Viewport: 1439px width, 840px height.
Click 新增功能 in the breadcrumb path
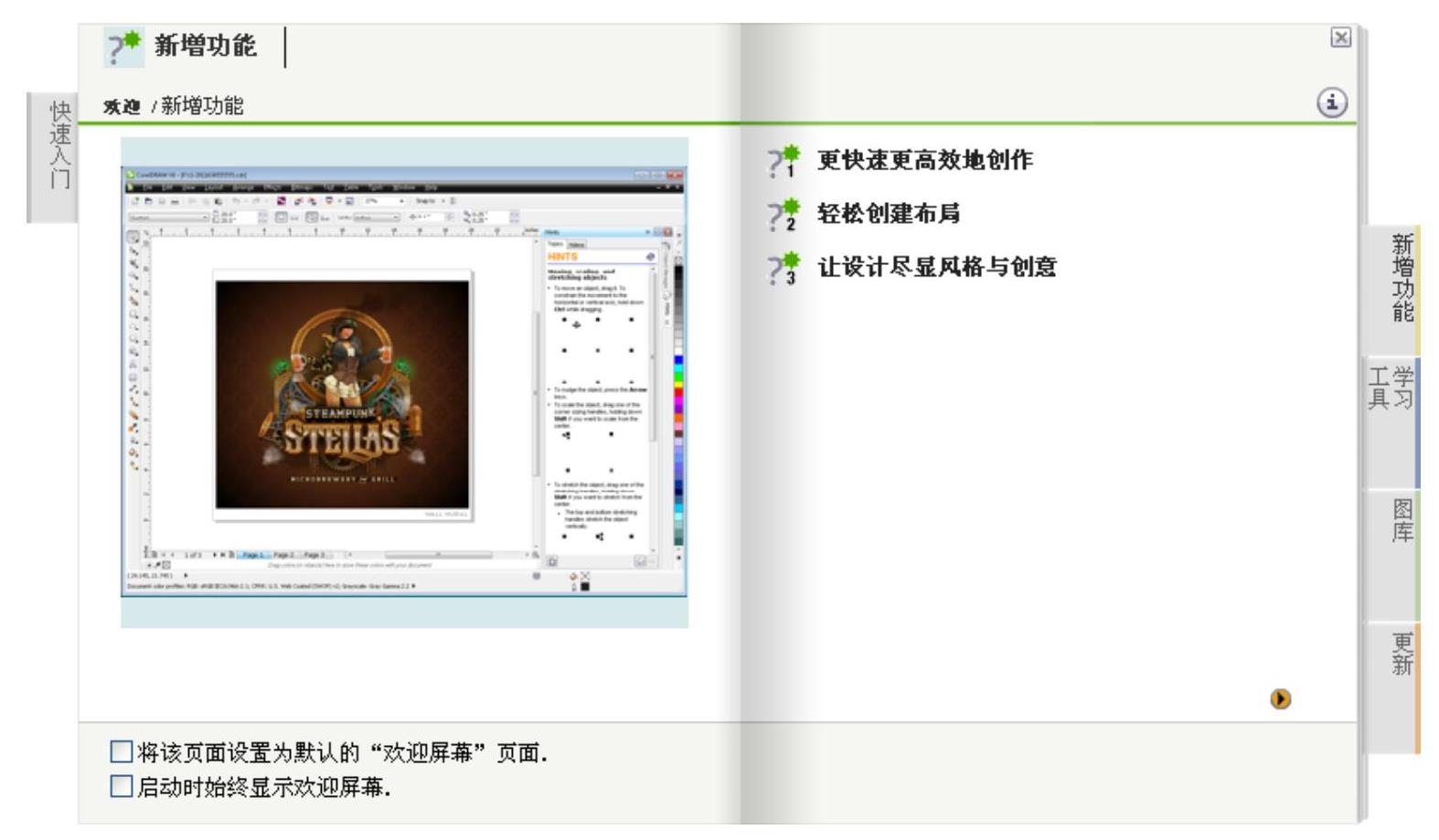click(202, 107)
